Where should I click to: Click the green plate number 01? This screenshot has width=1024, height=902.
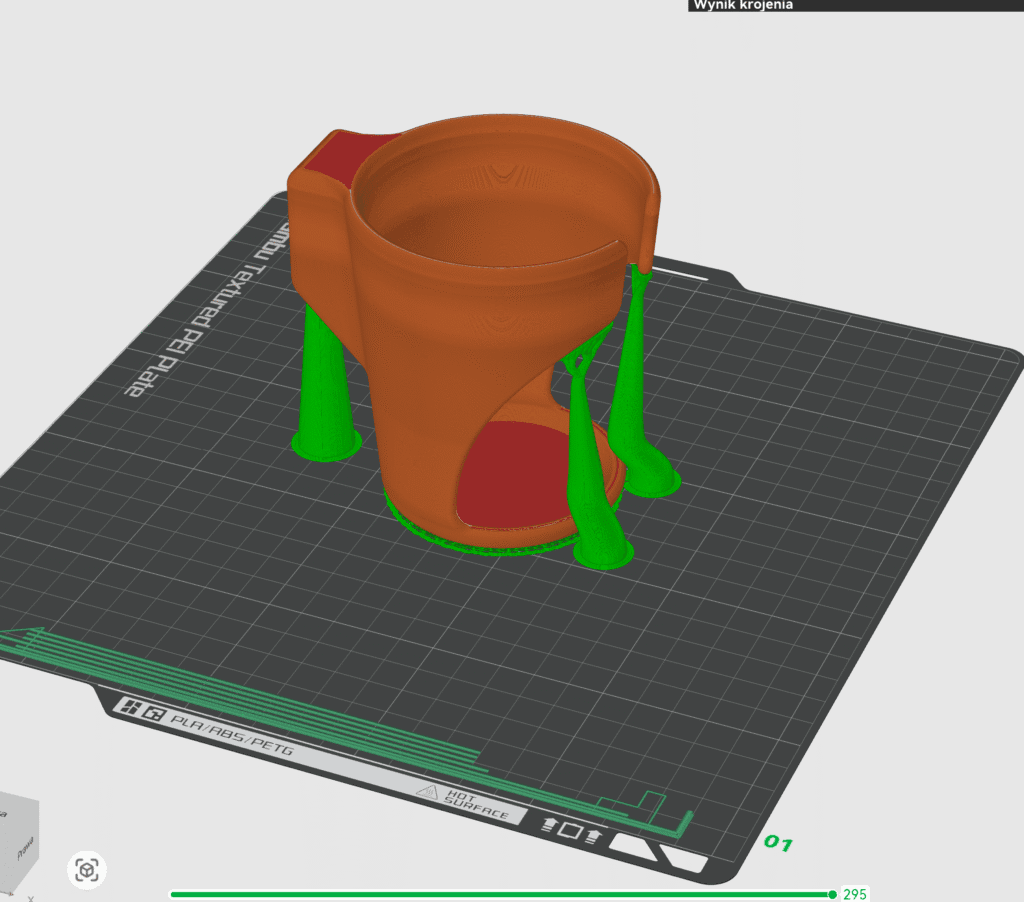coord(779,844)
